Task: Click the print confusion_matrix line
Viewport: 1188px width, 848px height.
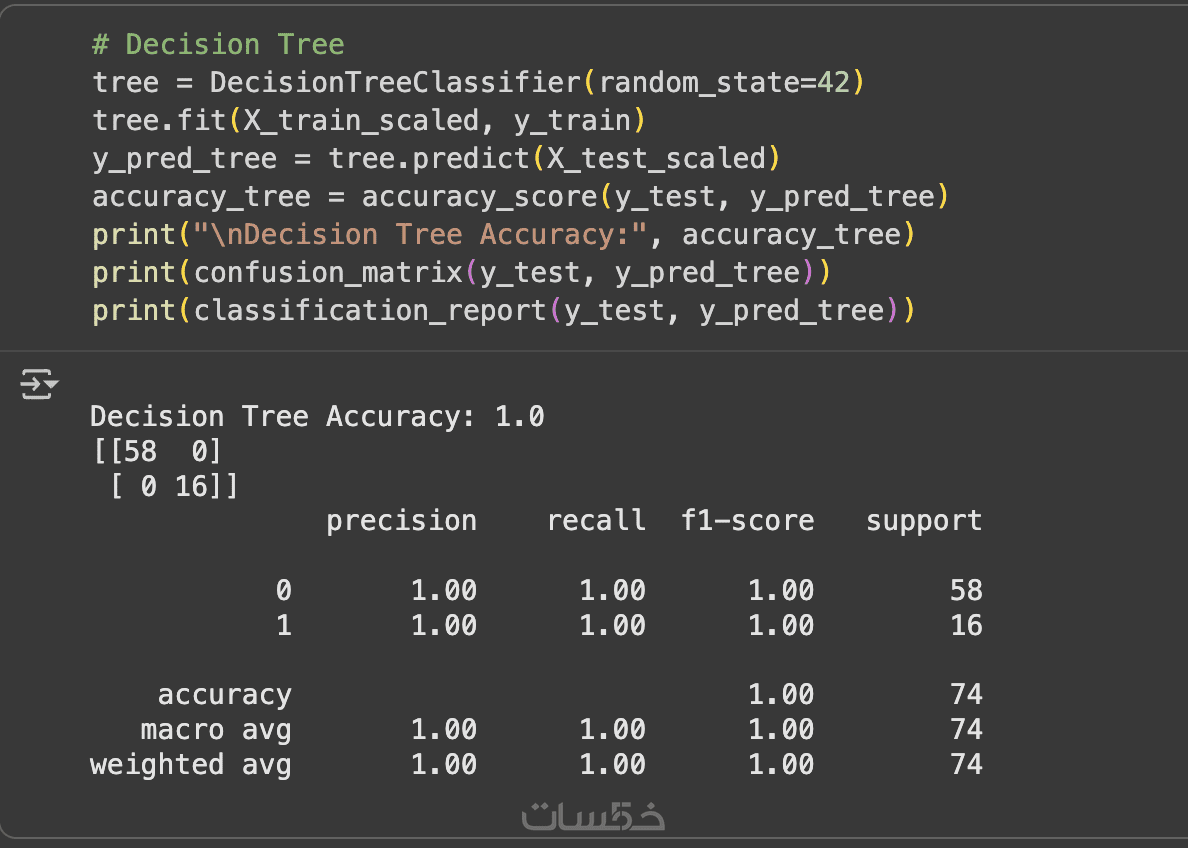Action: point(461,273)
